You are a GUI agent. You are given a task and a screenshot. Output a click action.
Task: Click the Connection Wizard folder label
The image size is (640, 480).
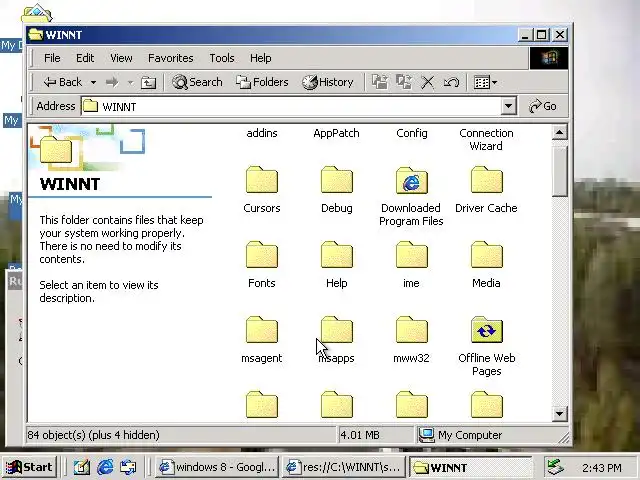486,140
